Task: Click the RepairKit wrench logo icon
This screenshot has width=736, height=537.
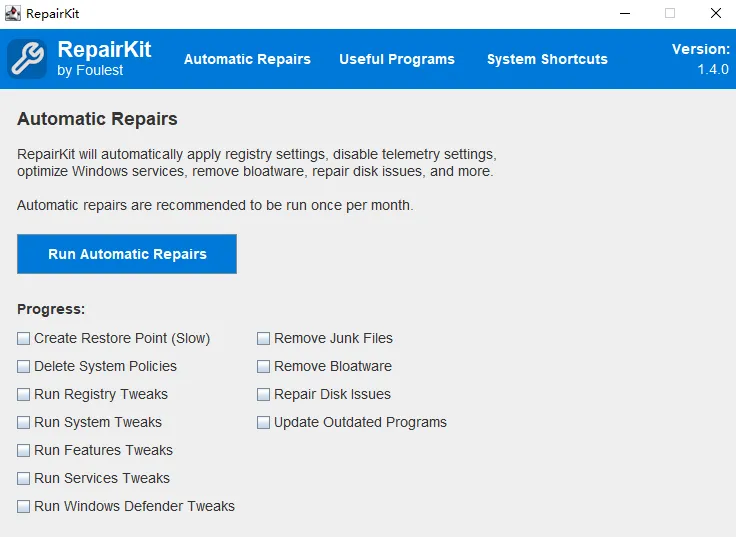Action: coord(27,59)
